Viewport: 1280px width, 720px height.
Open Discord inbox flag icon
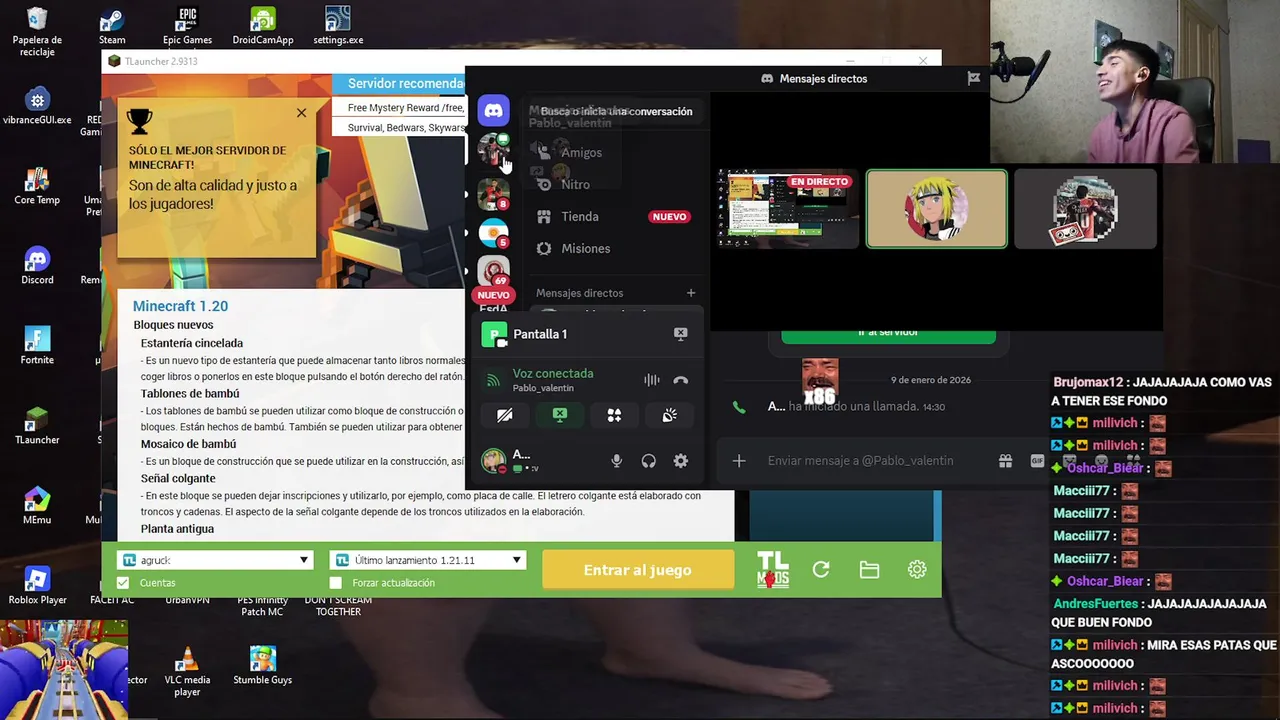[x=973, y=78]
